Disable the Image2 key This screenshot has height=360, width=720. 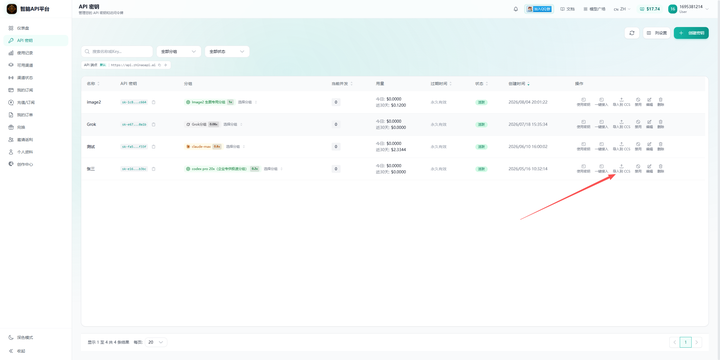click(638, 102)
